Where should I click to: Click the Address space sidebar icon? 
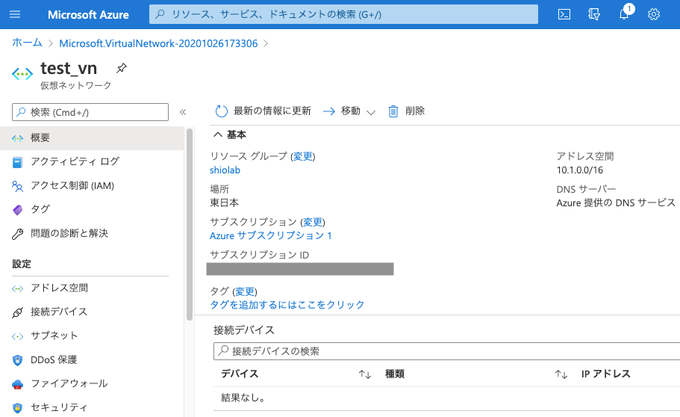click(x=17, y=288)
